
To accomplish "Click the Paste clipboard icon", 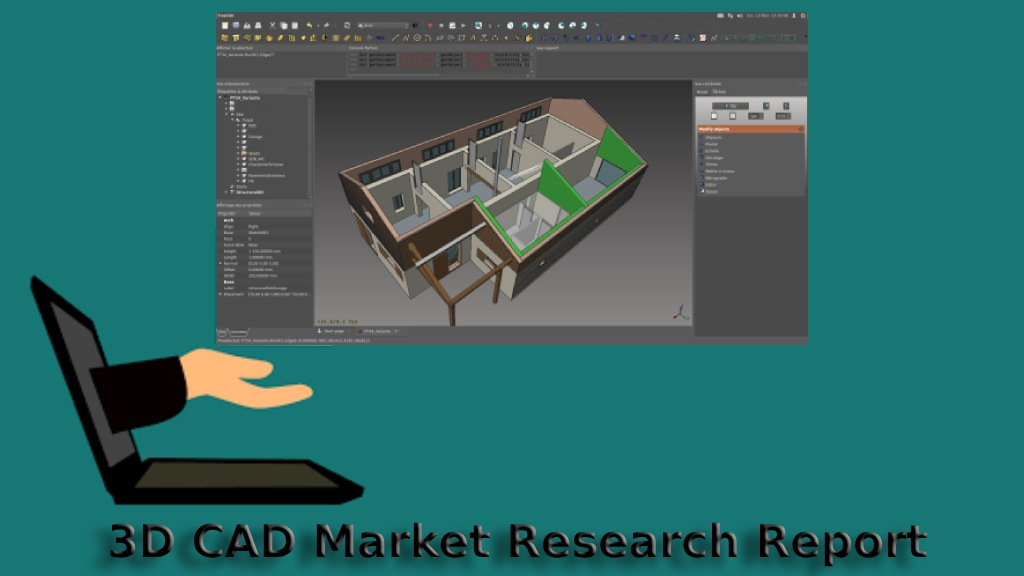I will [x=295, y=25].
